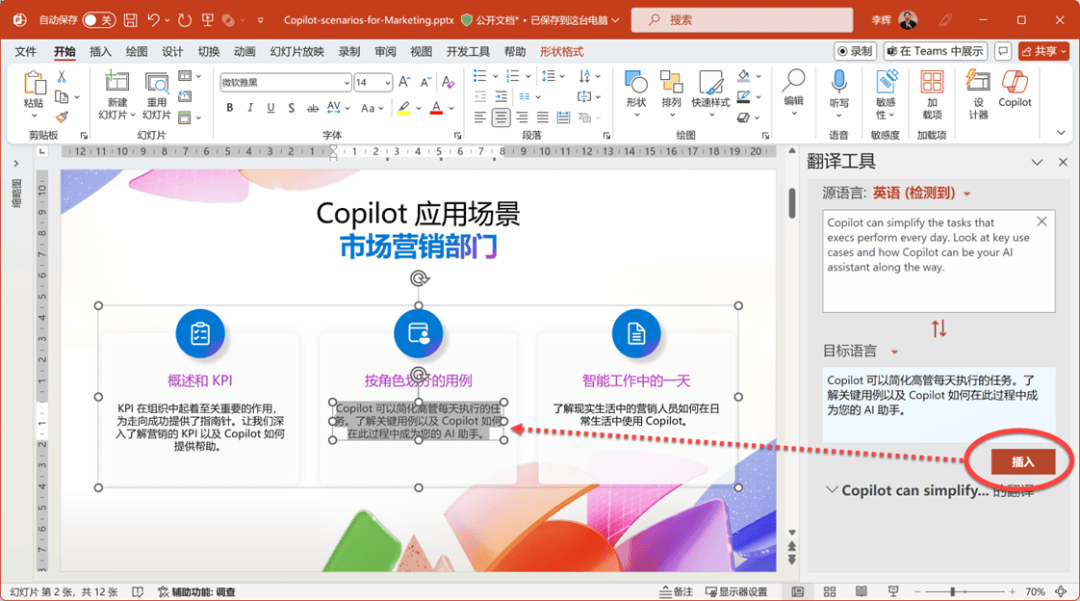Fit slide to window icon in status bar

[1061, 591]
